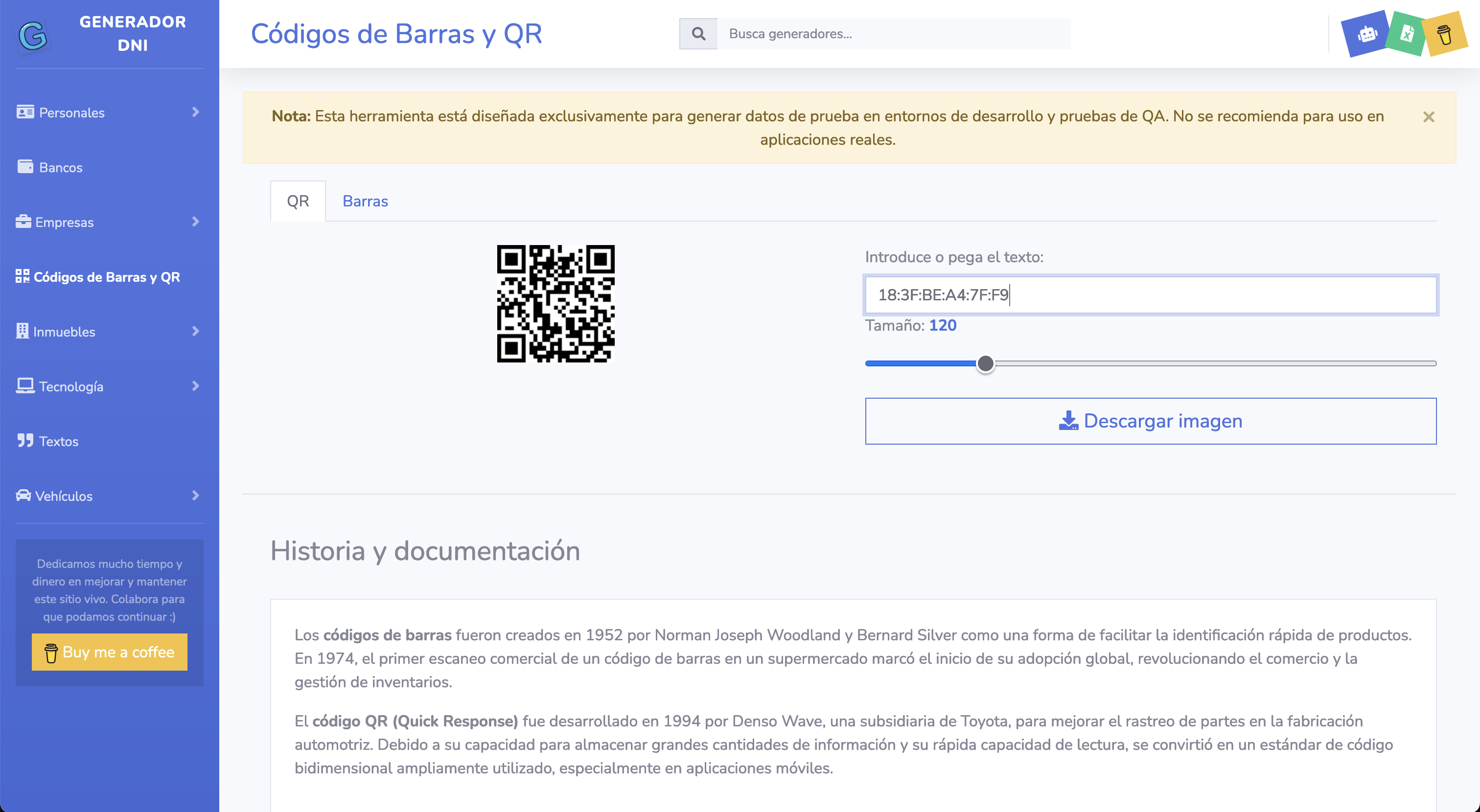This screenshot has width=1480, height=812.
Task: Select the QR tab
Action: click(298, 201)
